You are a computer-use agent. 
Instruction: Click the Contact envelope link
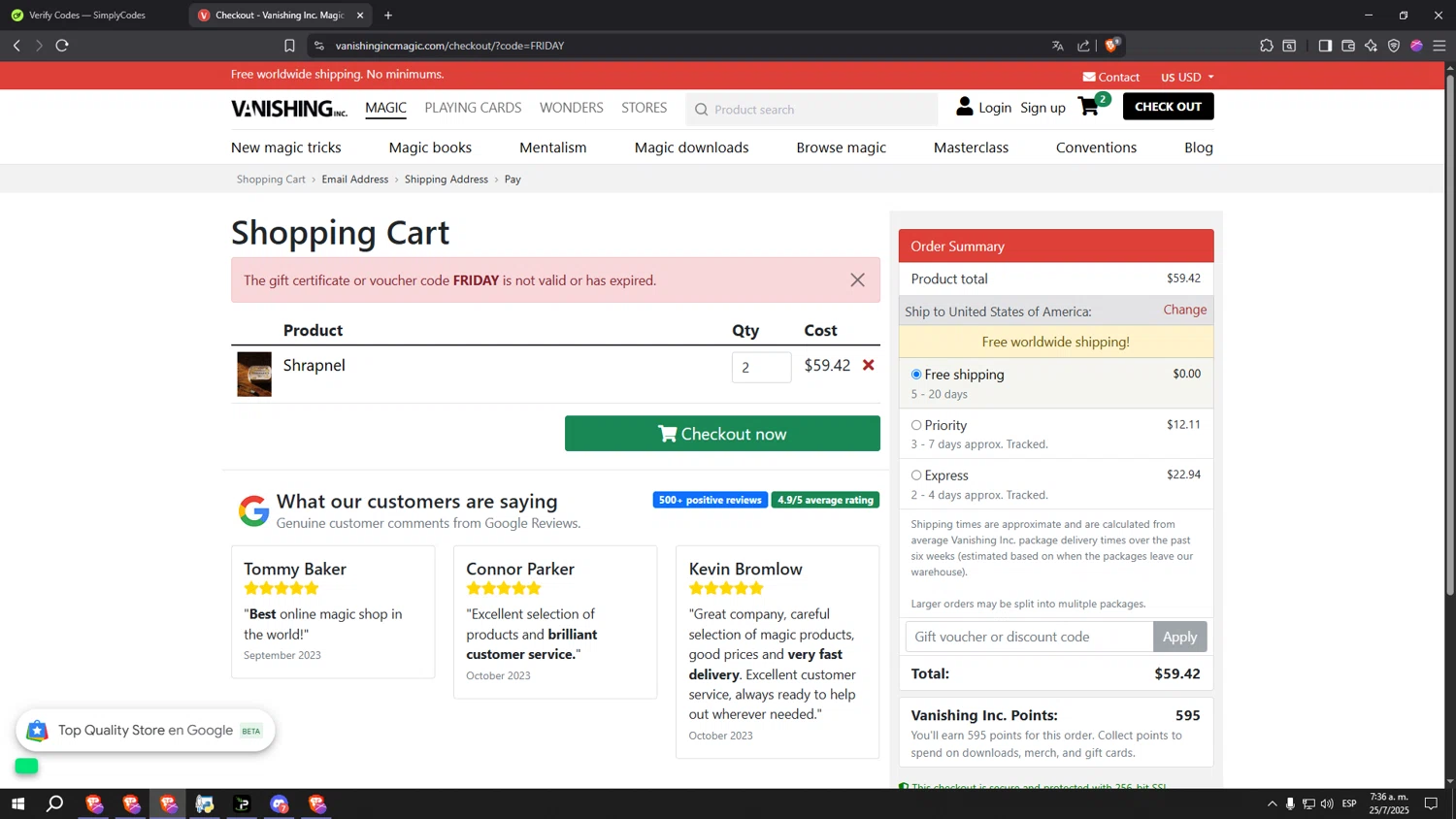click(x=1111, y=77)
